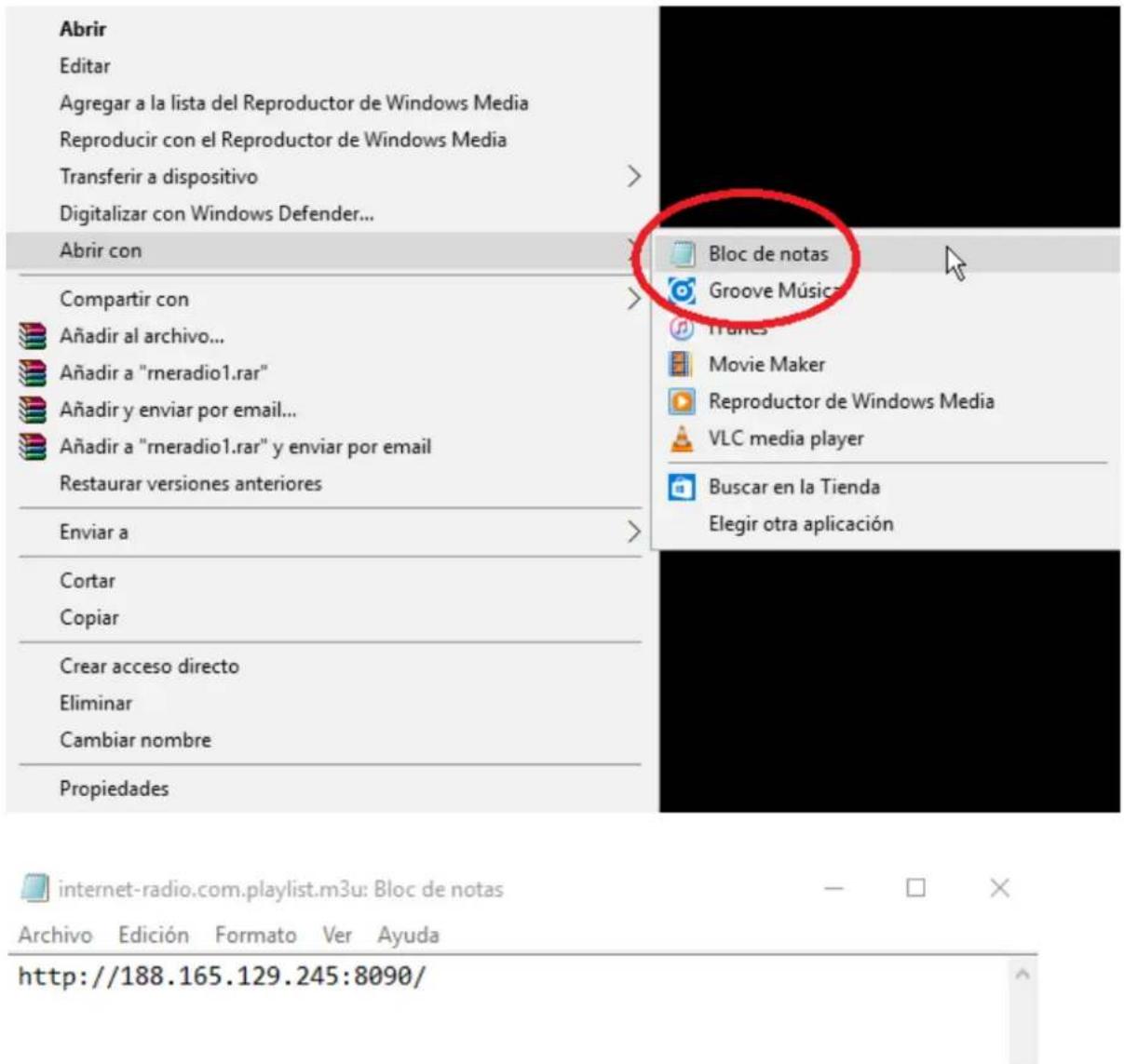This screenshot has height=1064, width=1124.
Task: Click the URL text line in Notepad
Action: pos(222,976)
